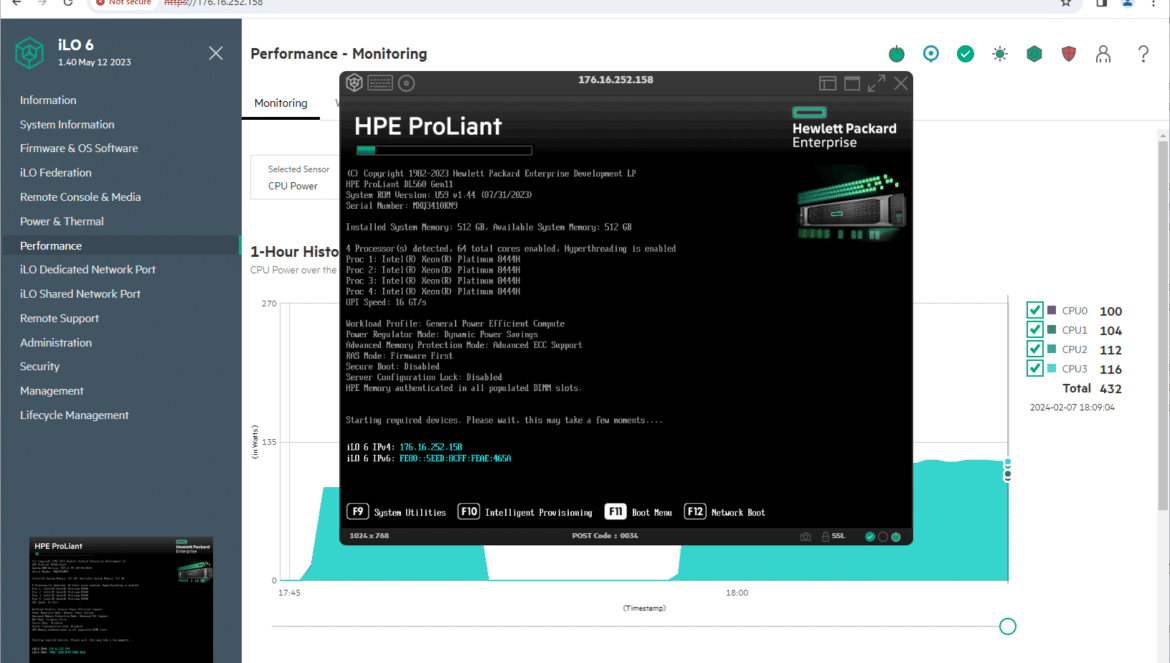The width and height of the screenshot is (1170, 663).
Task: Click the Not secure badge in address bar
Action: click(122, 3)
